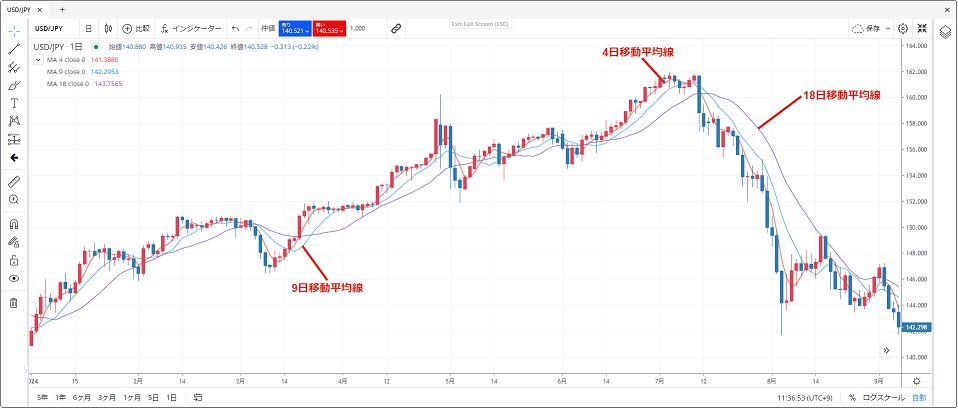
Task: Collapse the MA indicator legend arrow
Action: pyautogui.click(x=39, y=59)
